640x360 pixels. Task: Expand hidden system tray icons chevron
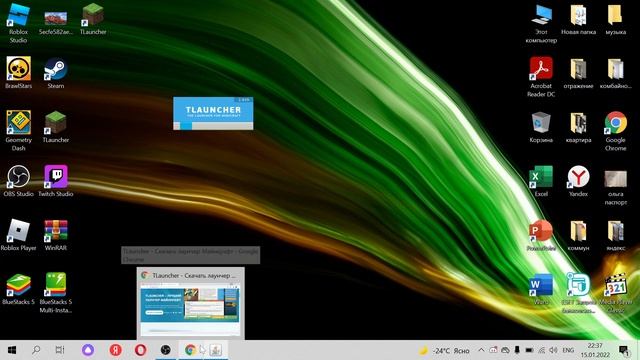click(481, 350)
